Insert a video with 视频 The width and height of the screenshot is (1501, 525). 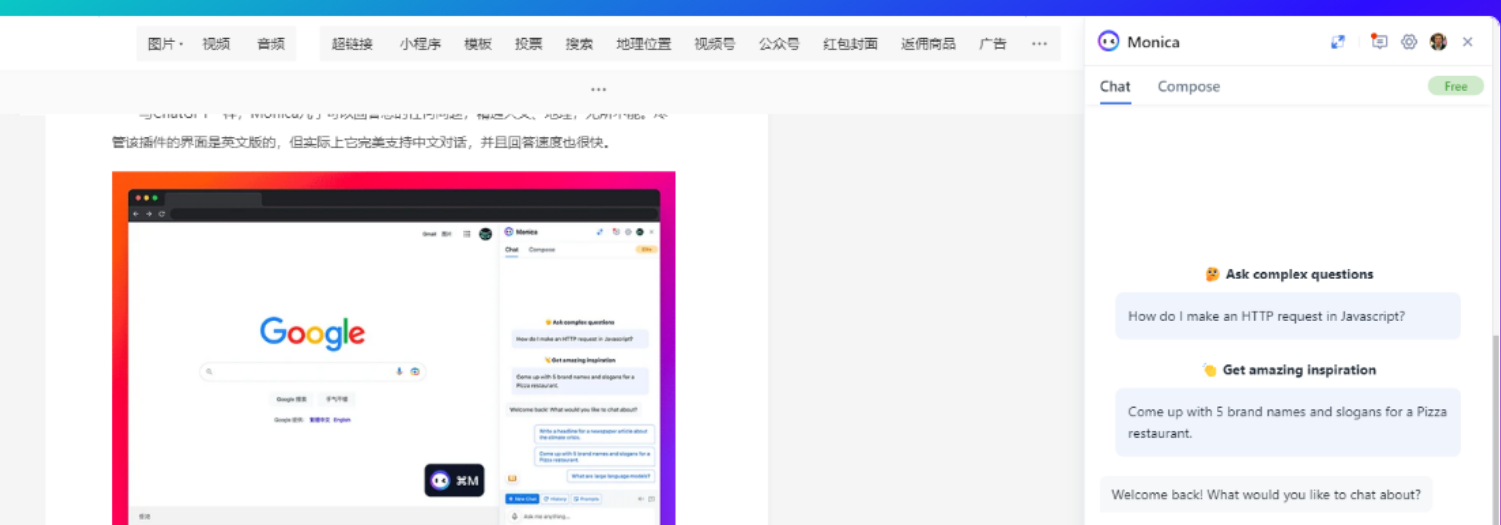click(216, 44)
